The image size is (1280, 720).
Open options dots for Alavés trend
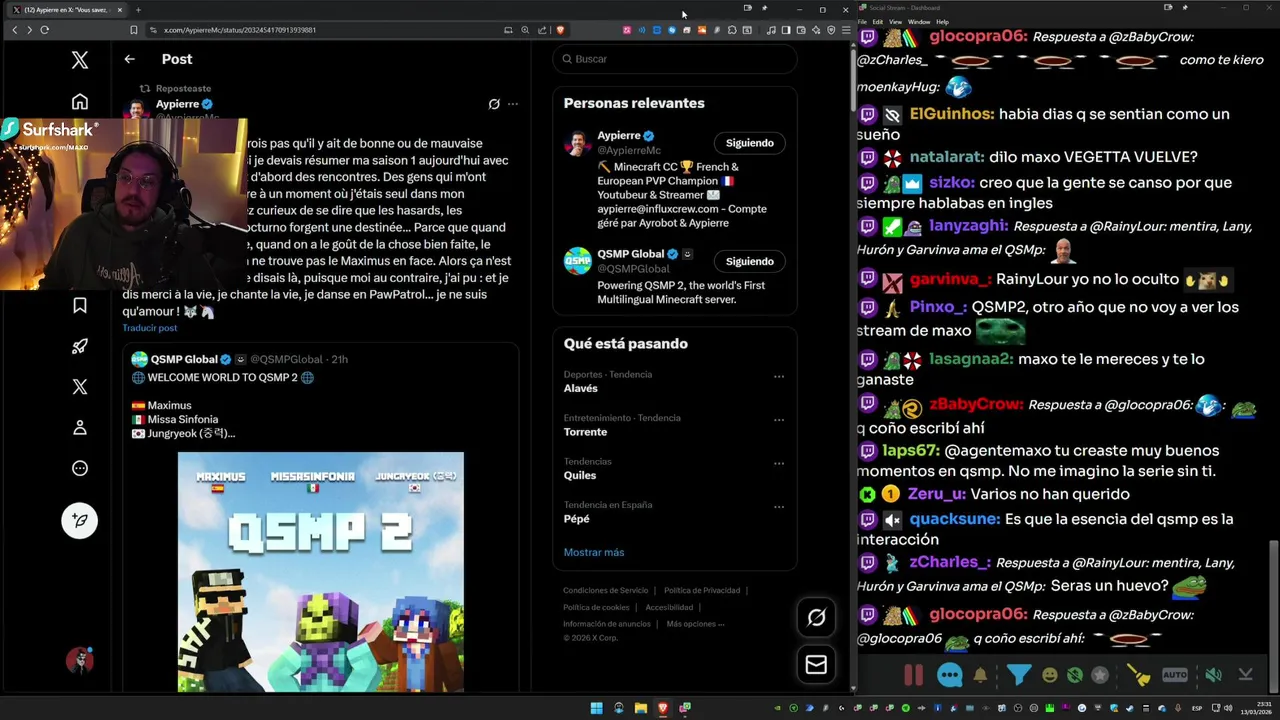779,376
